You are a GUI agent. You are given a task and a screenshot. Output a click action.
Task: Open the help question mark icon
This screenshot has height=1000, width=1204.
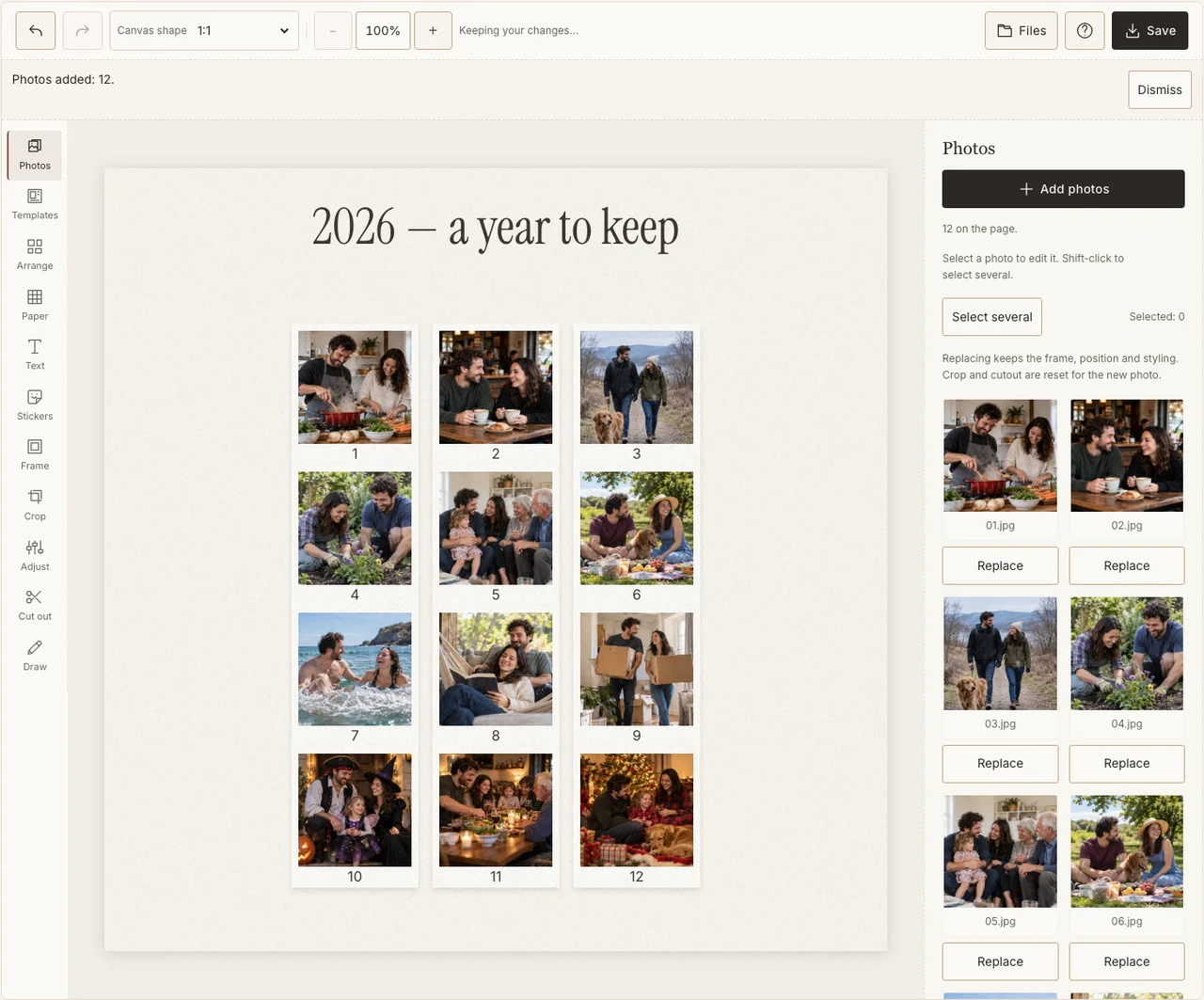pyautogui.click(x=1085, y=31)
